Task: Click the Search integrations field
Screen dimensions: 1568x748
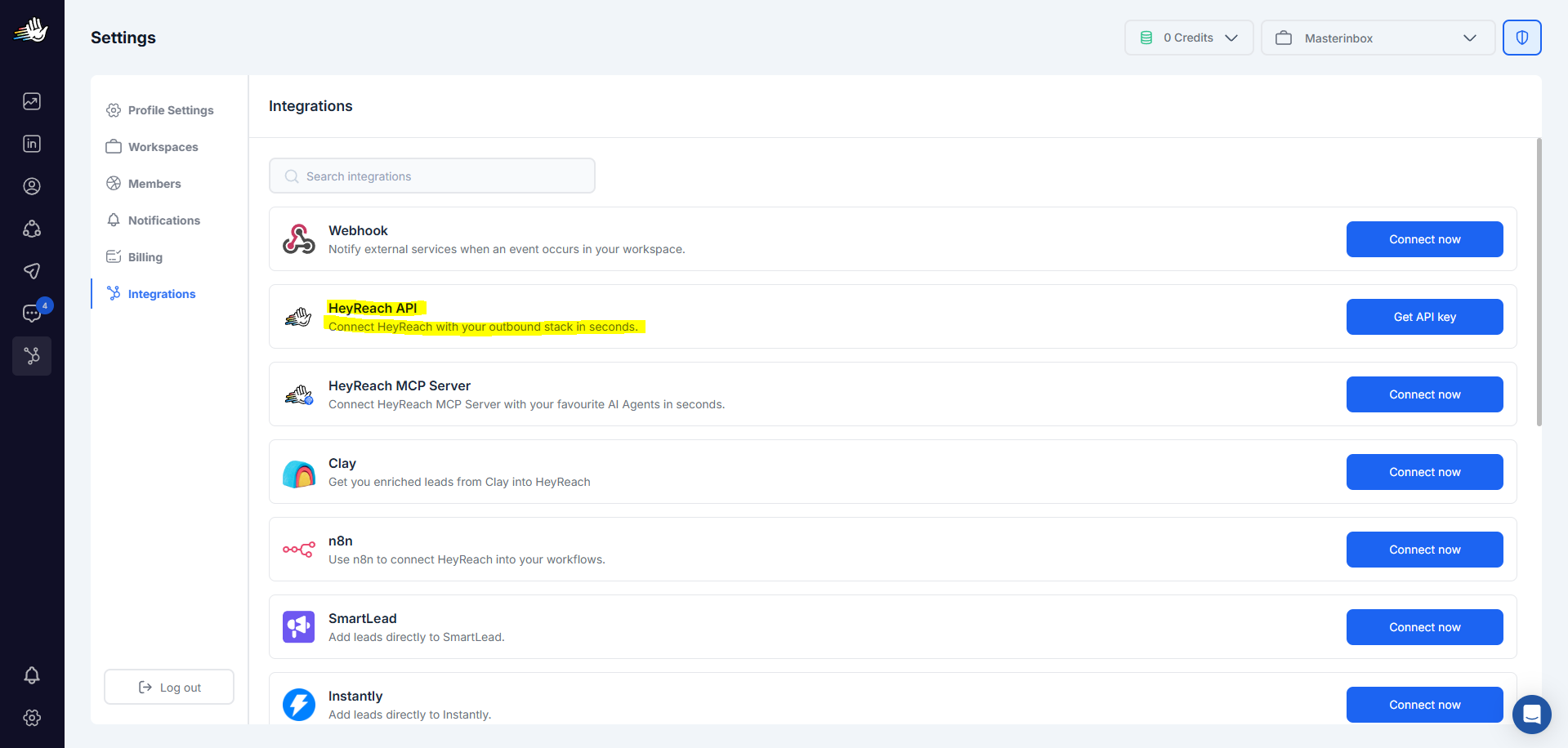Action: (x=431, y=176)
